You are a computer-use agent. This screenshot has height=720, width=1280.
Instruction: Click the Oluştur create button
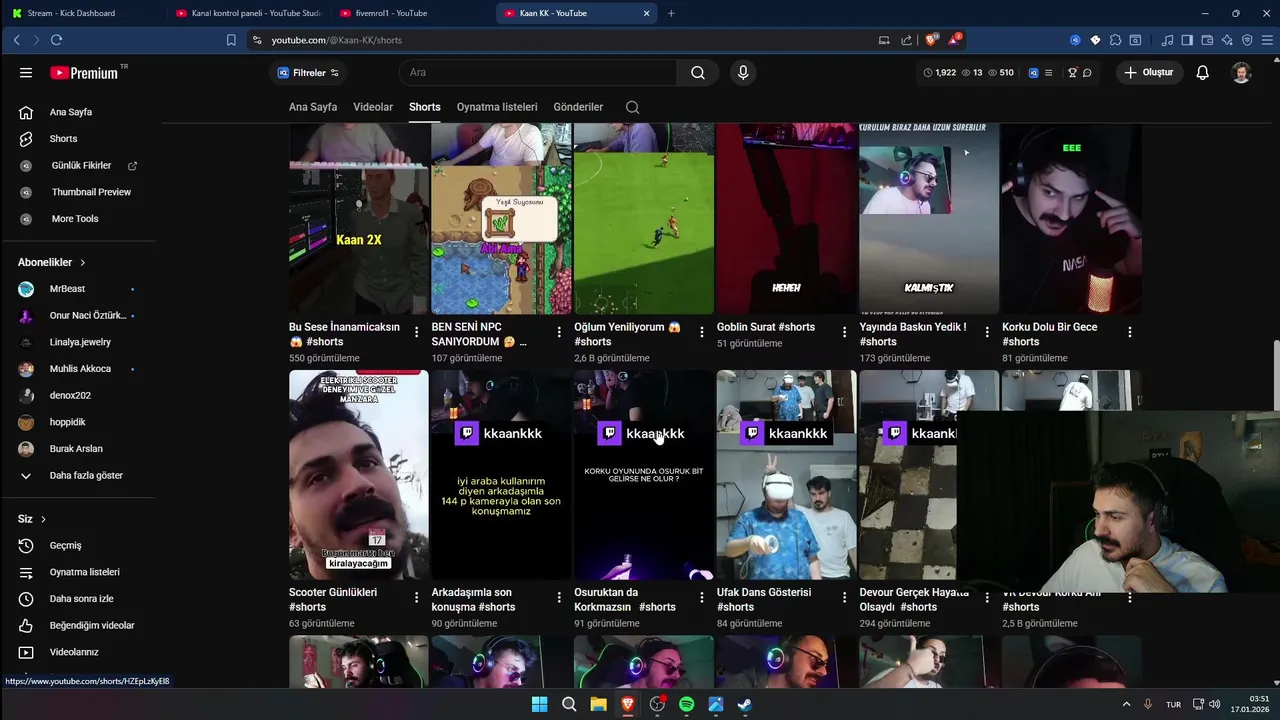tap(1149, 72)
